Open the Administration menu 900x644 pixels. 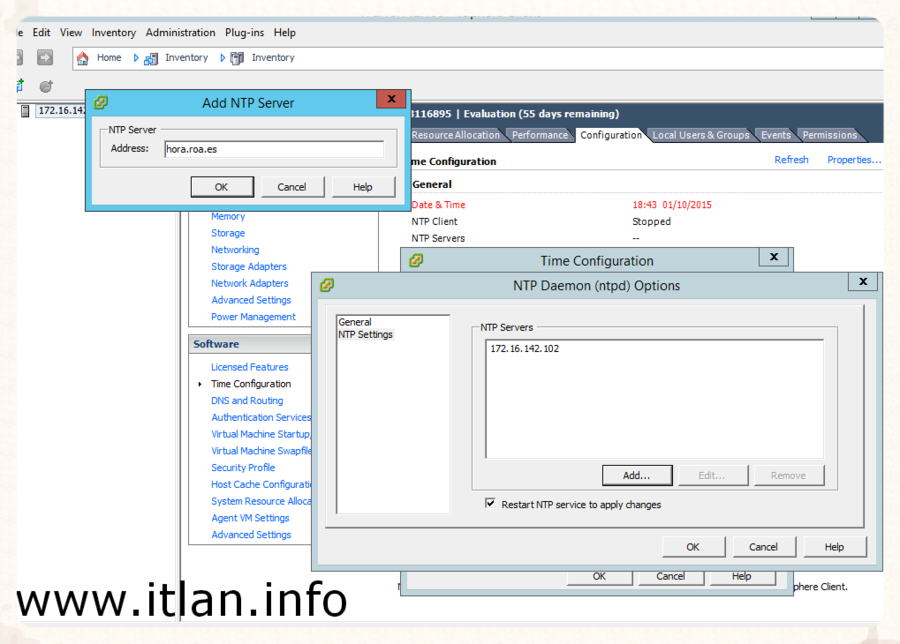[x=180, y=32]
